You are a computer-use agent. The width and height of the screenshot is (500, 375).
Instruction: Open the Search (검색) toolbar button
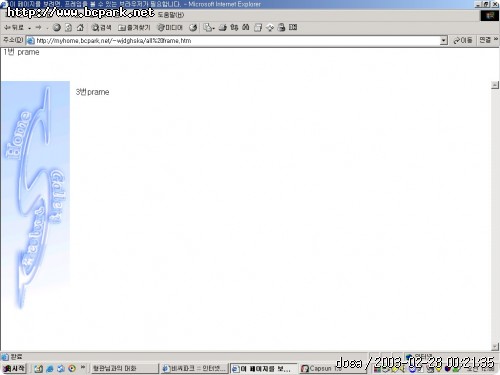pyautogui.click(x=101, y=28)
